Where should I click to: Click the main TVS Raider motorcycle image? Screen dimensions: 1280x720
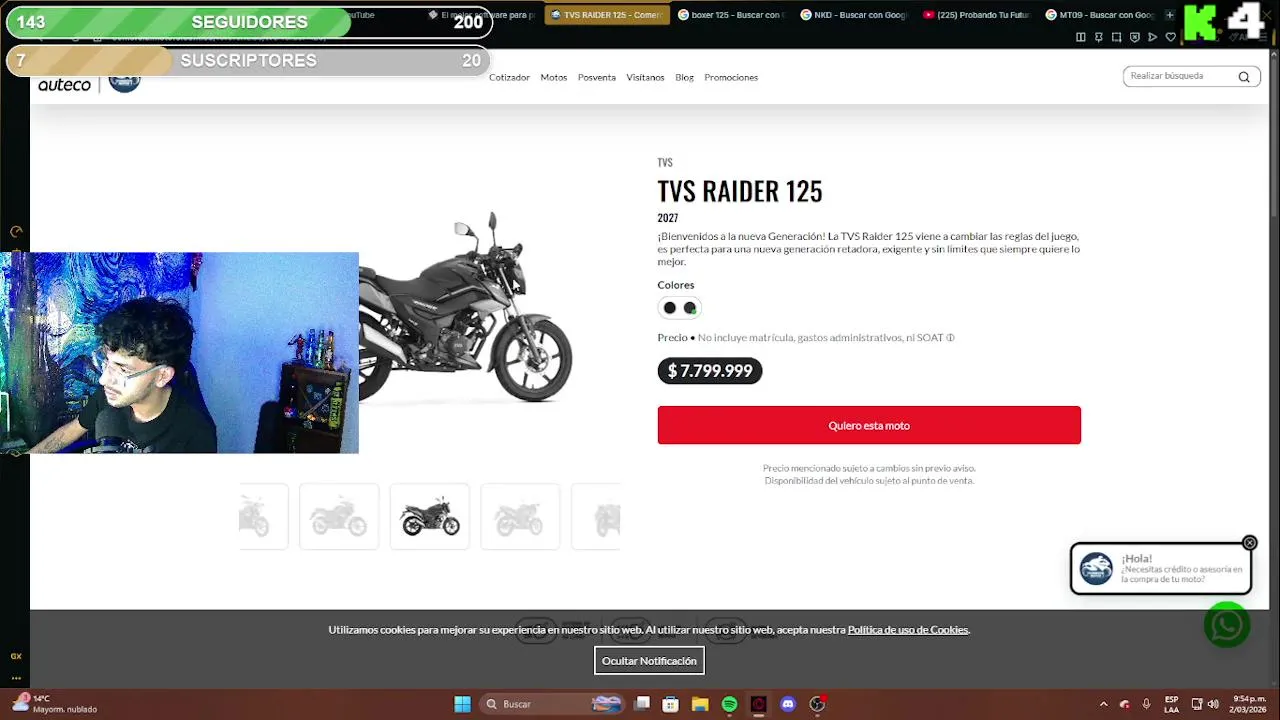[466, 307]
